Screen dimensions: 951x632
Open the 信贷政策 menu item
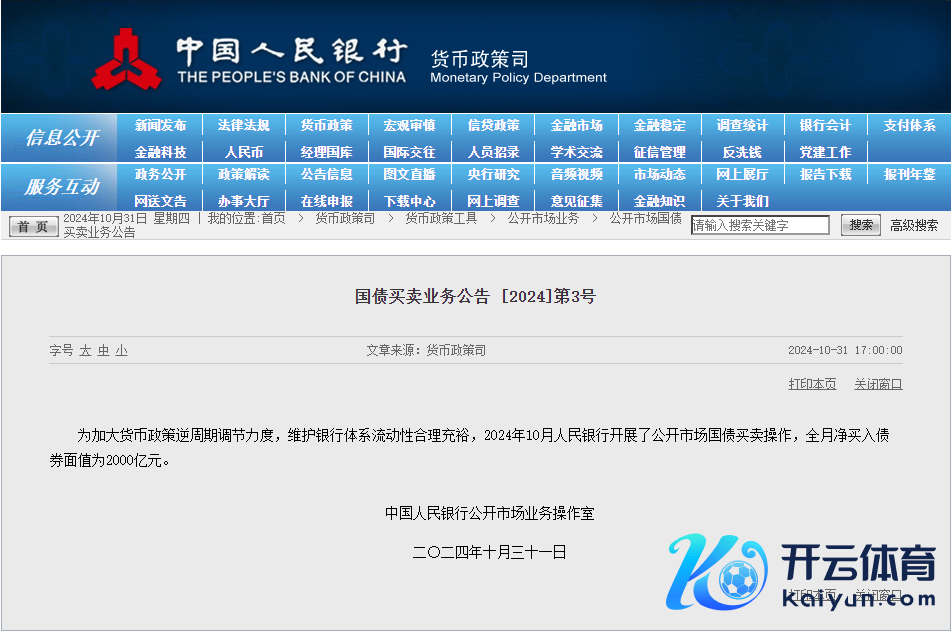[x=493, y=126]
